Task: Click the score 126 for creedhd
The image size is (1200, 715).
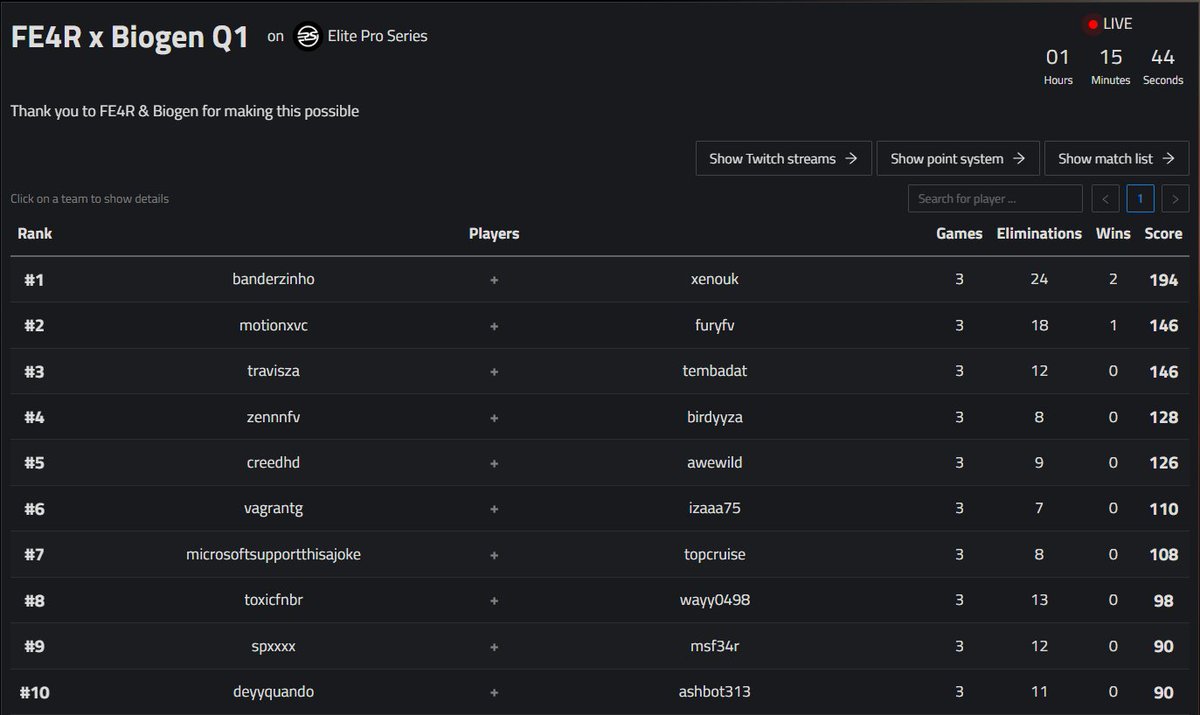Action: coord(1164,463)
